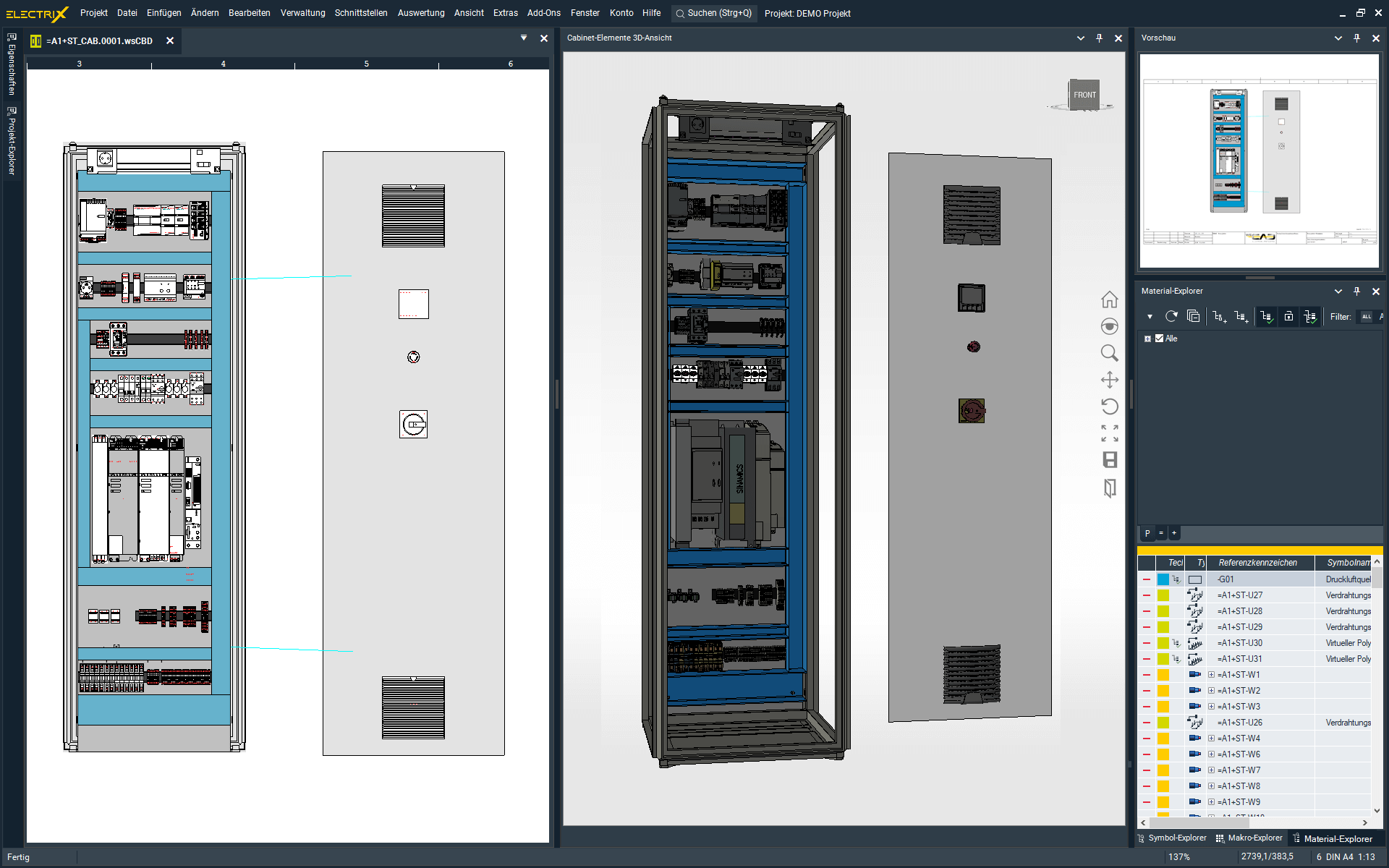Open the Auswertung menu
1389x868 pixels.
point(420,13)
